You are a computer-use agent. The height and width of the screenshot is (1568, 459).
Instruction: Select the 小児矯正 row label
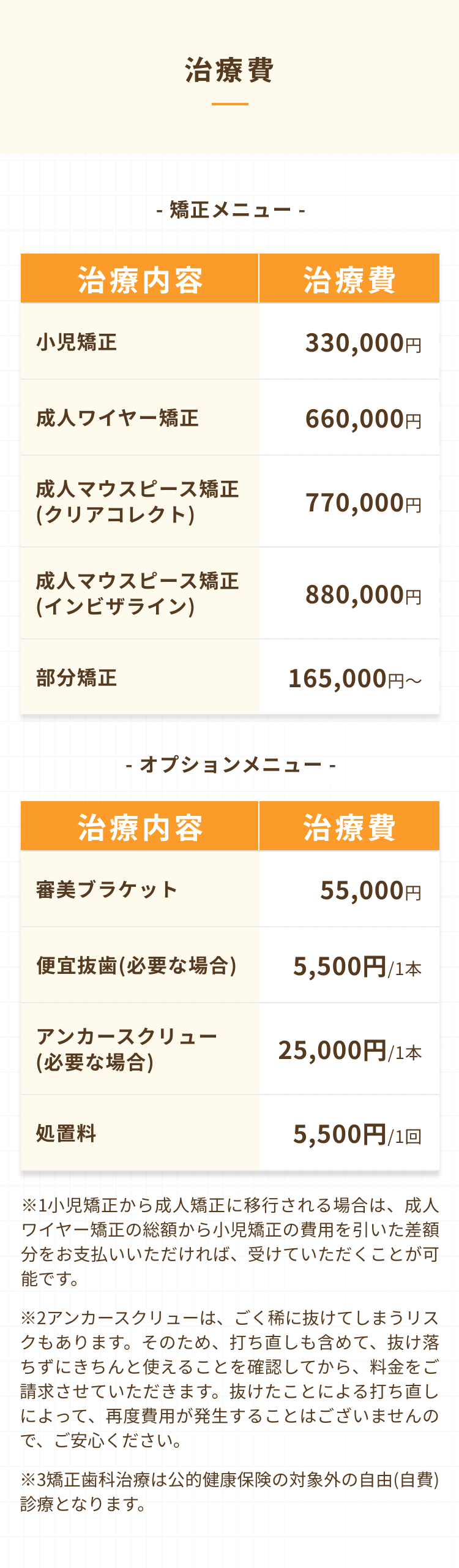pos(76,342)
